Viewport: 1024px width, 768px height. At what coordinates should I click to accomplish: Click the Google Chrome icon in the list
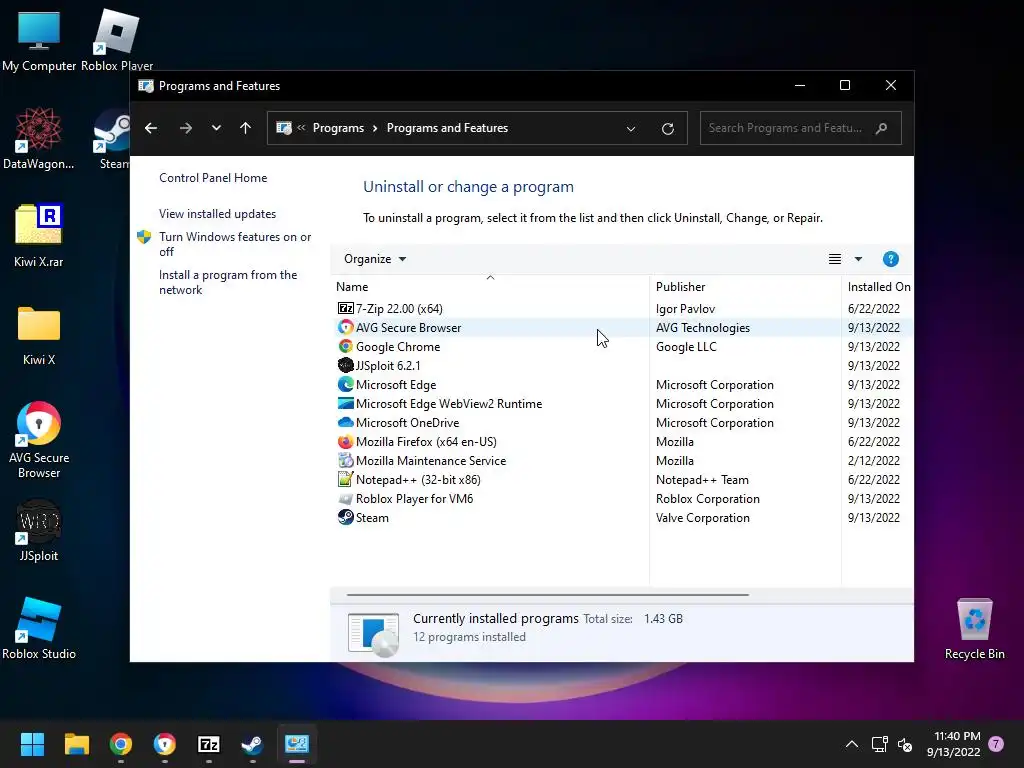345,347
